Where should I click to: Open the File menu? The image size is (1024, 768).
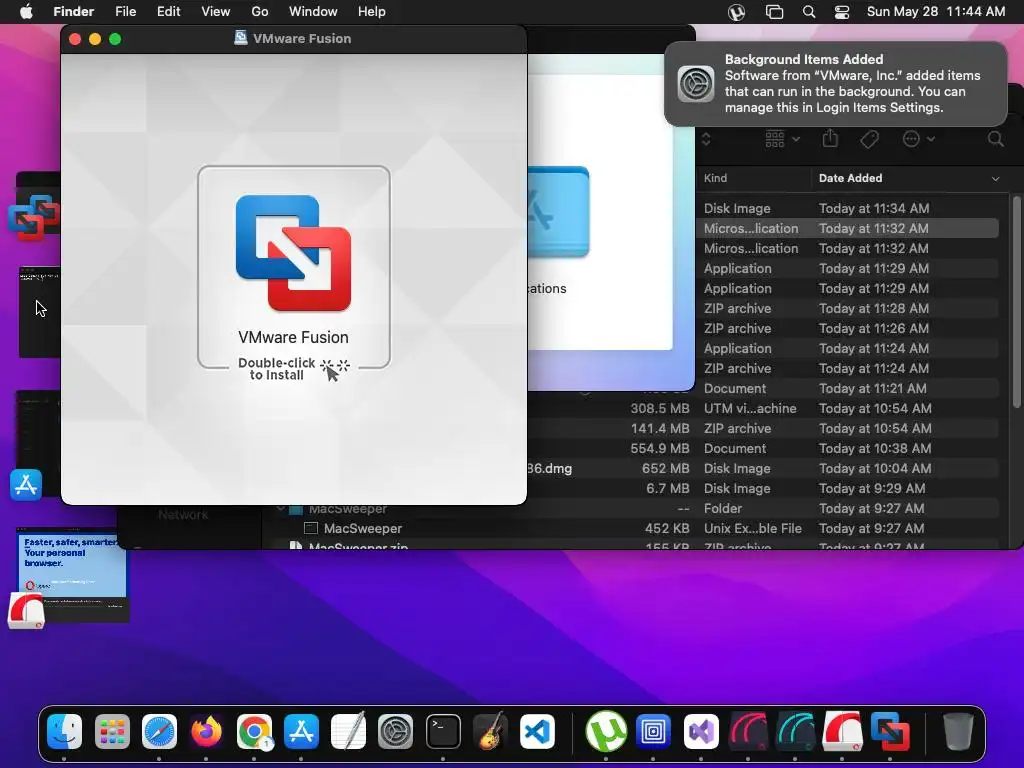coord(125,12)
